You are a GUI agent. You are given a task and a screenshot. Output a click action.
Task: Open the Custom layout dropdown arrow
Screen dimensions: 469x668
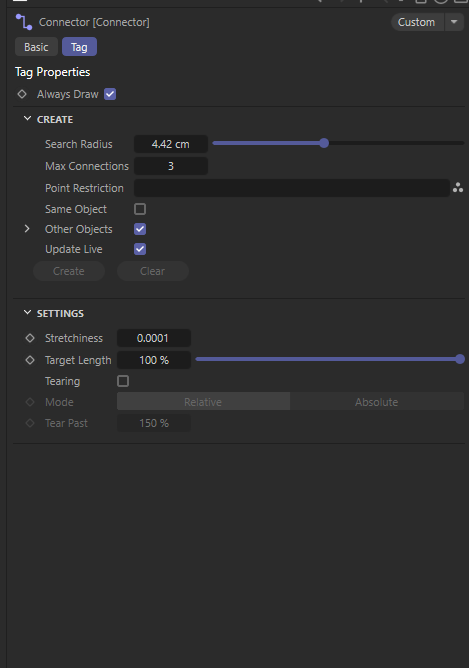(454, 22)
